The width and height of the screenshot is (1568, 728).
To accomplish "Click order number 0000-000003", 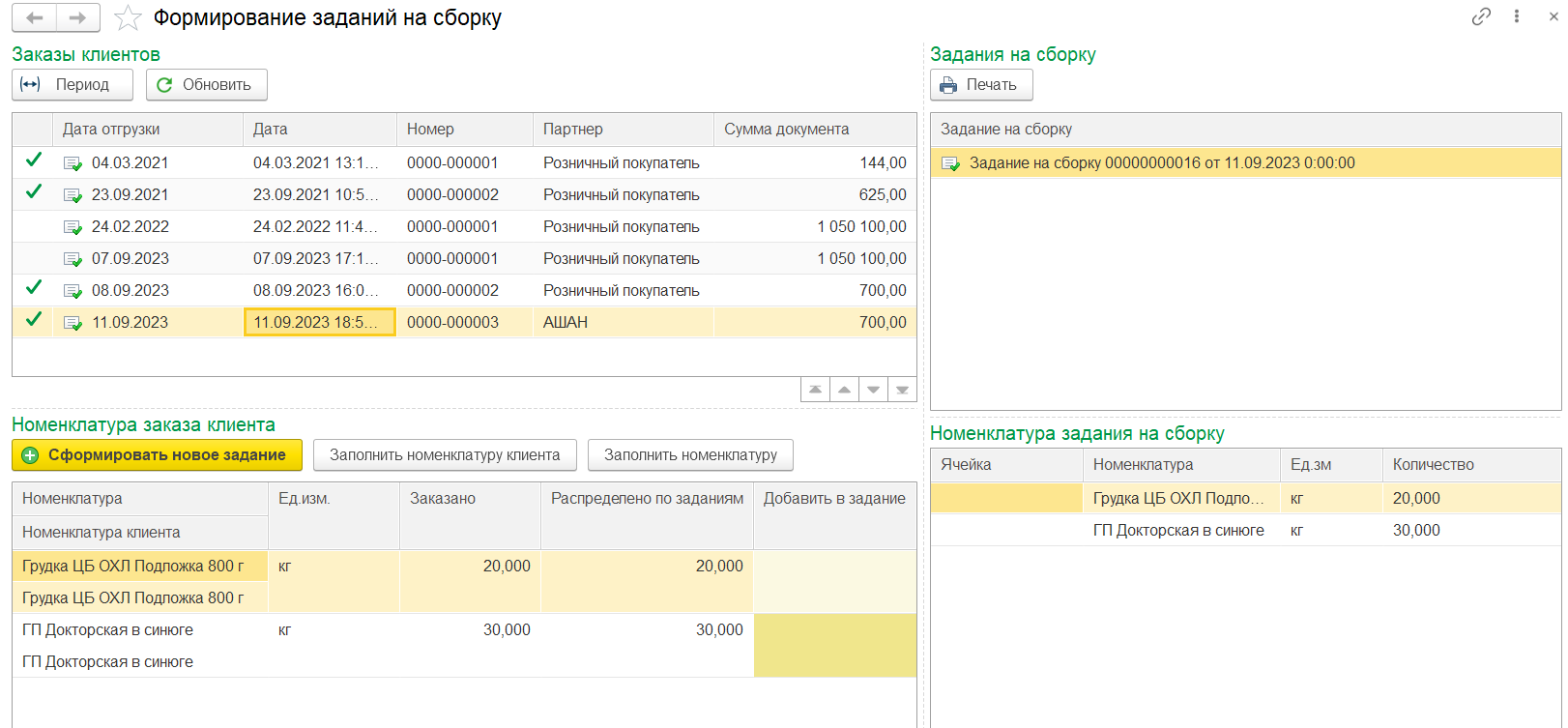I will (465, 322).
